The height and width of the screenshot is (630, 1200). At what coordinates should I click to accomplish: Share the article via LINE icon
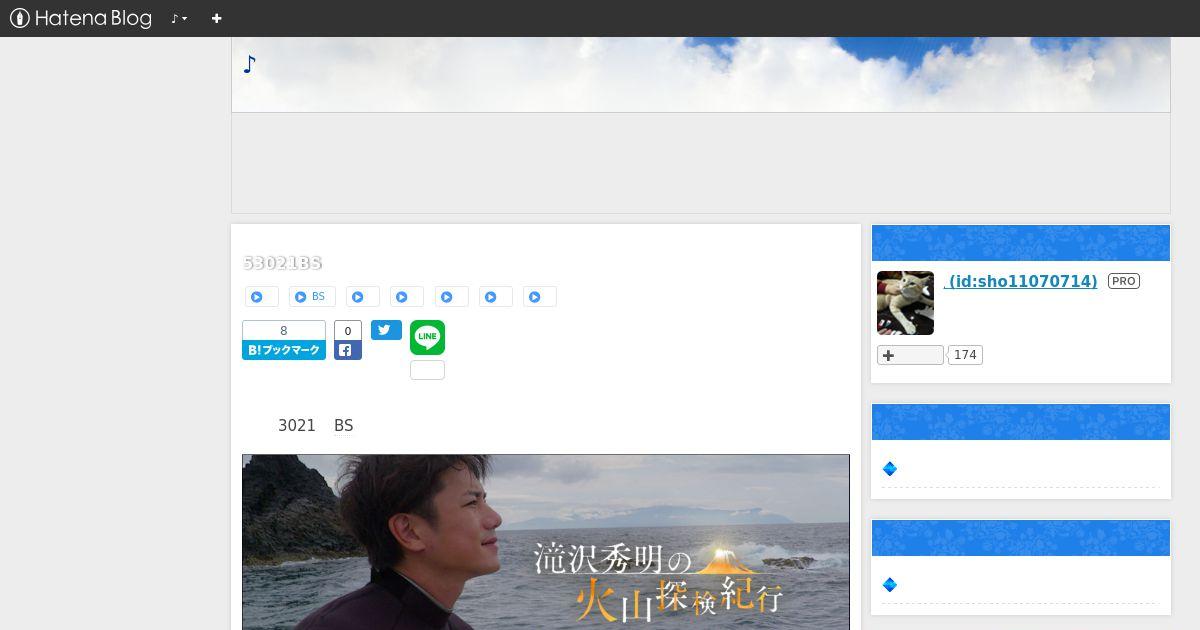[427, 337]
